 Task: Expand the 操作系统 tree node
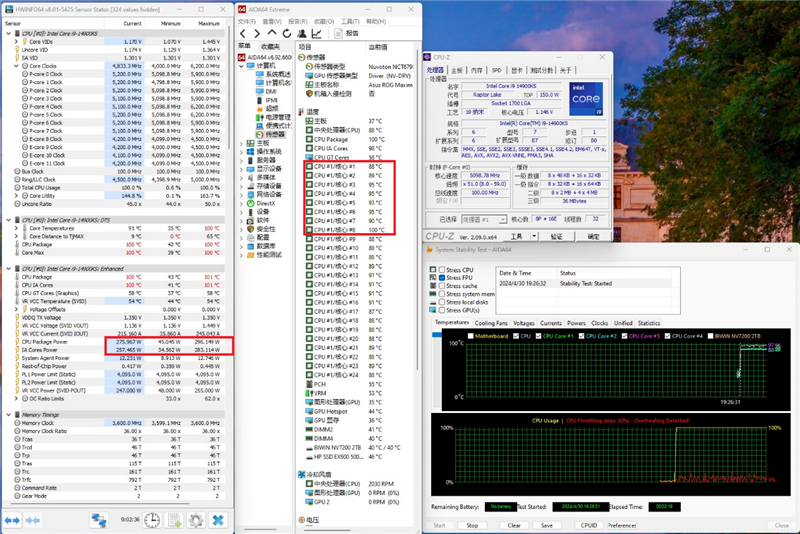(242, 152)
